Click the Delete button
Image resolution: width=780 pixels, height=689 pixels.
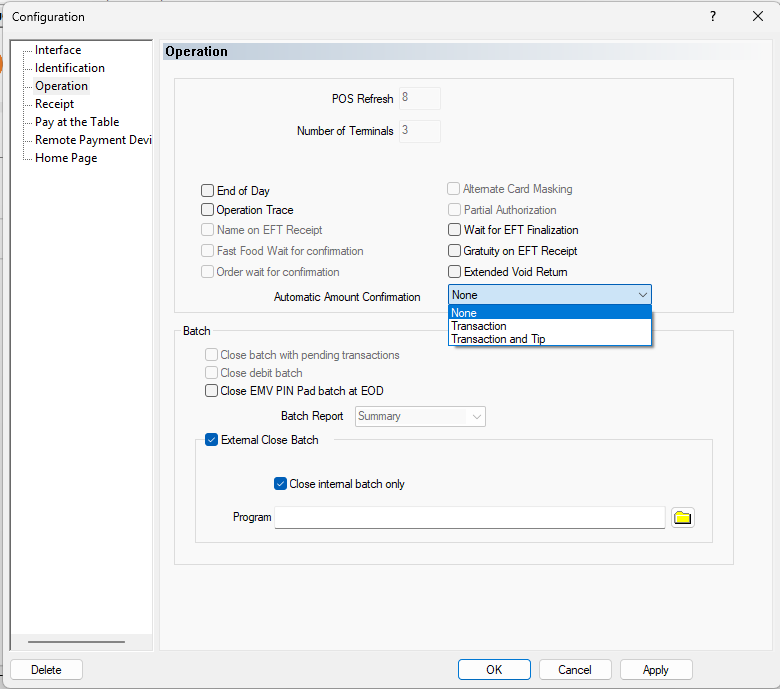coord(46,670)
